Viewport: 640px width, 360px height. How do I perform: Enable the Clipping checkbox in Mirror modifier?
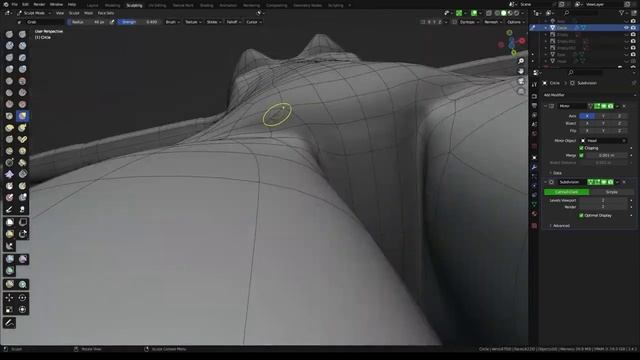(x=581, y=148)
